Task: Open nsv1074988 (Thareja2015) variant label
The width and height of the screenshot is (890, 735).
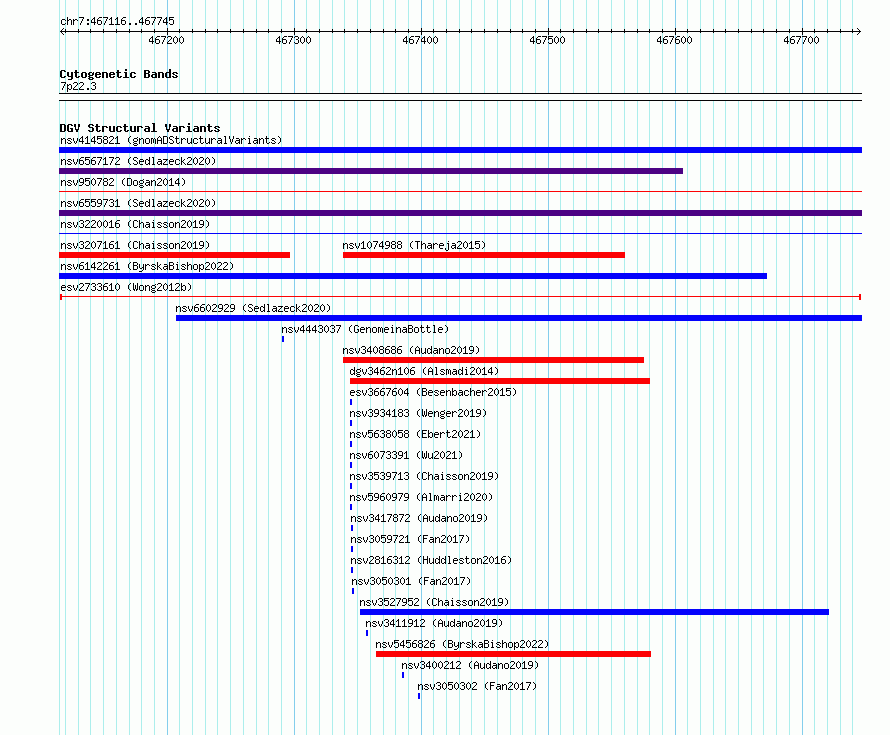Action: [x=414, y=245]
